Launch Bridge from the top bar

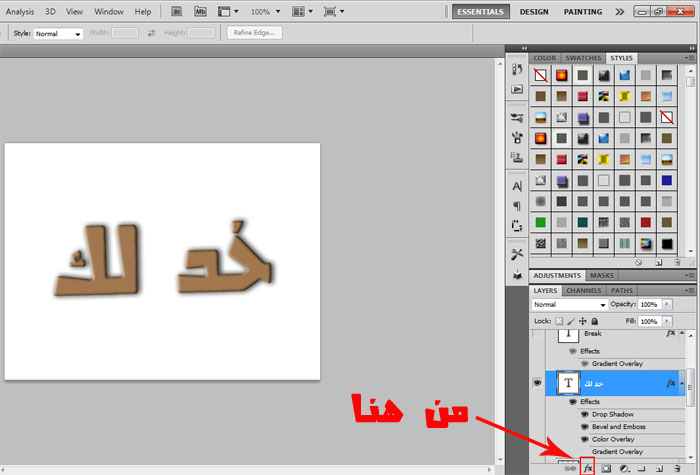pos(176,12)
